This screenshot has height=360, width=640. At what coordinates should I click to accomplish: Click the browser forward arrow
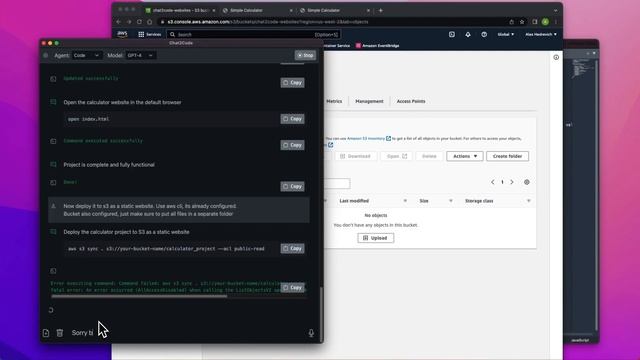tap(129, 22)
